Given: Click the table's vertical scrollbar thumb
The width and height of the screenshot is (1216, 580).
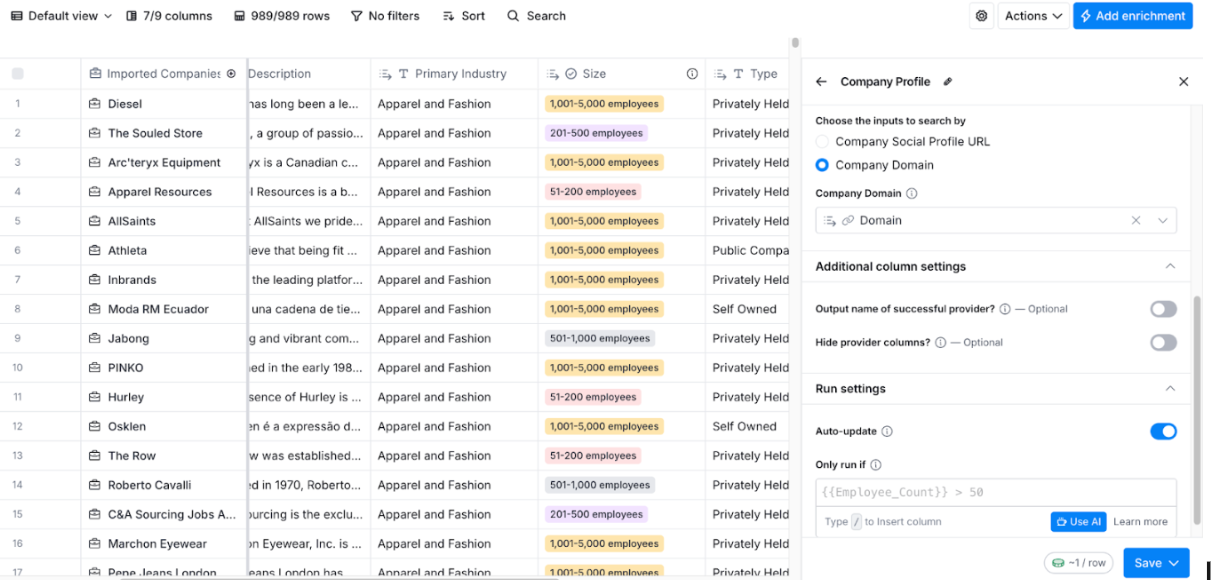Looking at the screenshot, I should coord(795,43).
